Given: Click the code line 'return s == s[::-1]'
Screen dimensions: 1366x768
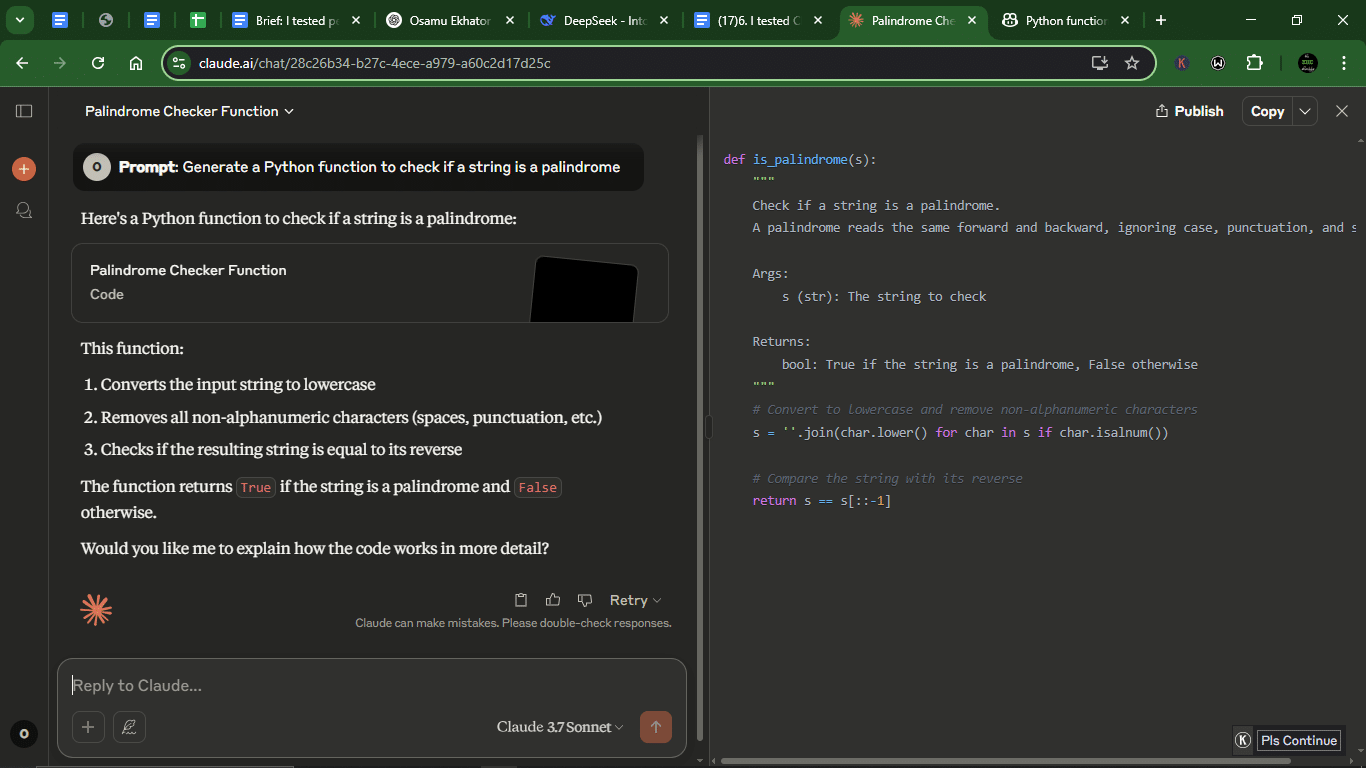Looking at the screenshot, I should [x=821, y=500].
